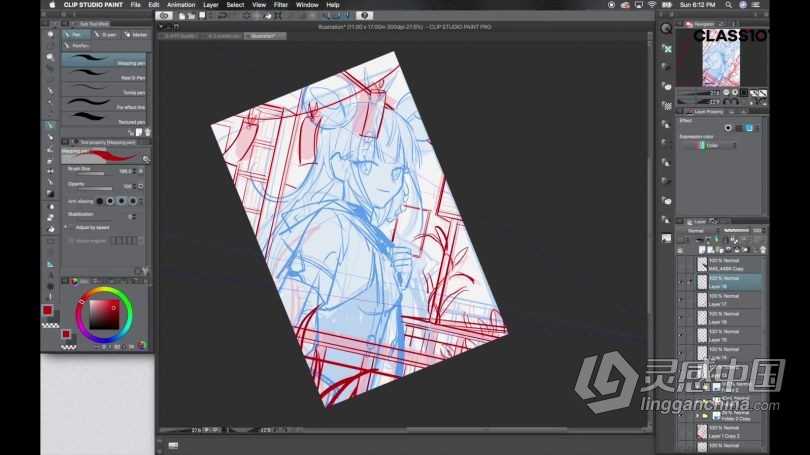Open the Apple menu
810x455 pixels.
pos(52,5)
